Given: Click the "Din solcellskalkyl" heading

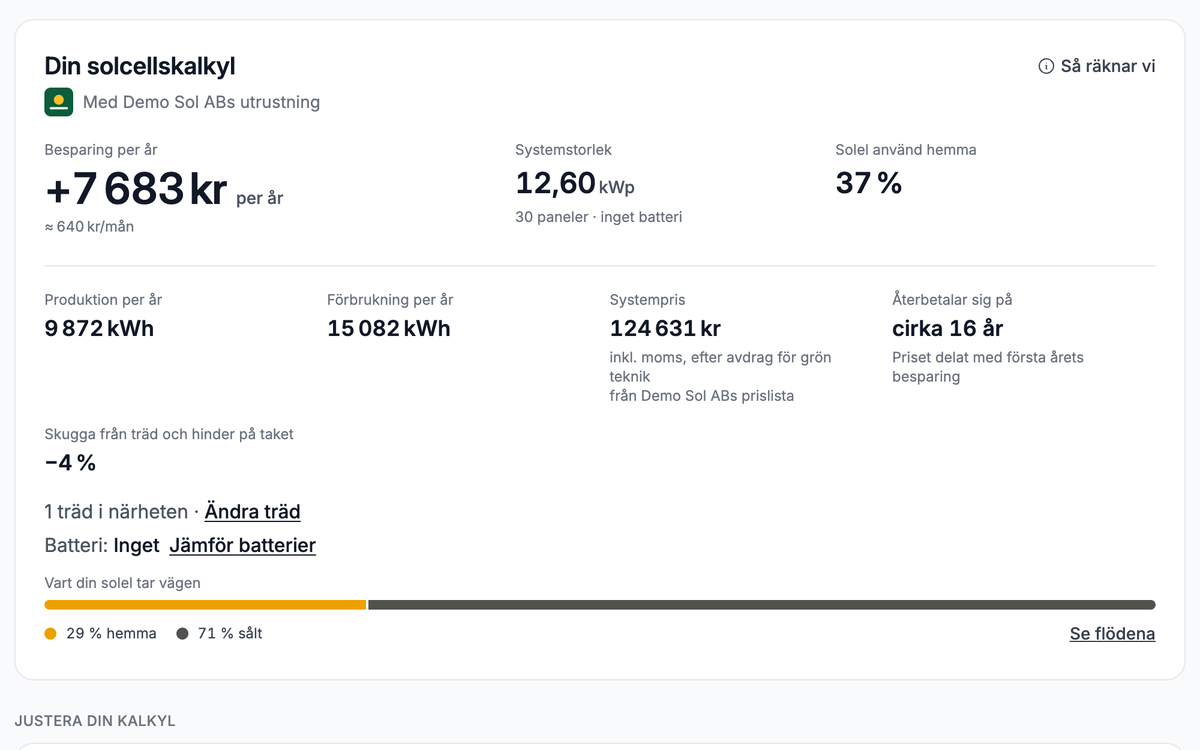Looking at the screenshot, I should 140,66.
